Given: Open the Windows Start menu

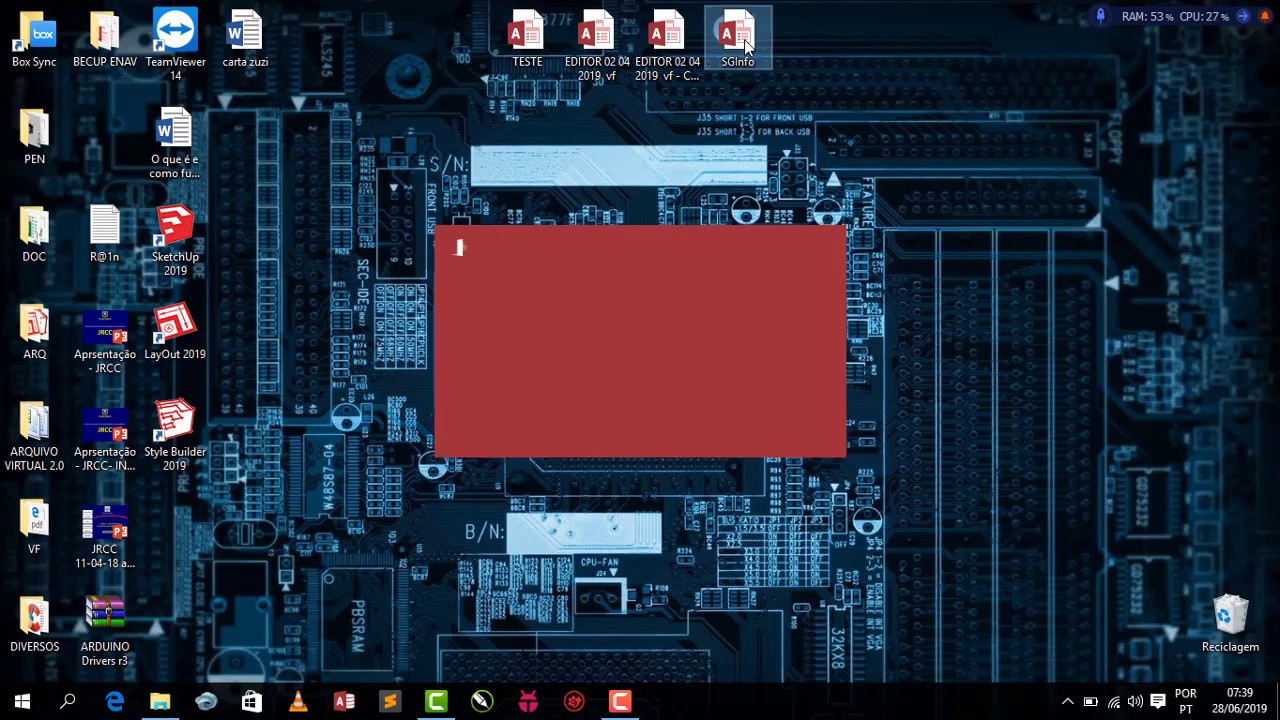Looking at the screenshot, I should (22, 702).
